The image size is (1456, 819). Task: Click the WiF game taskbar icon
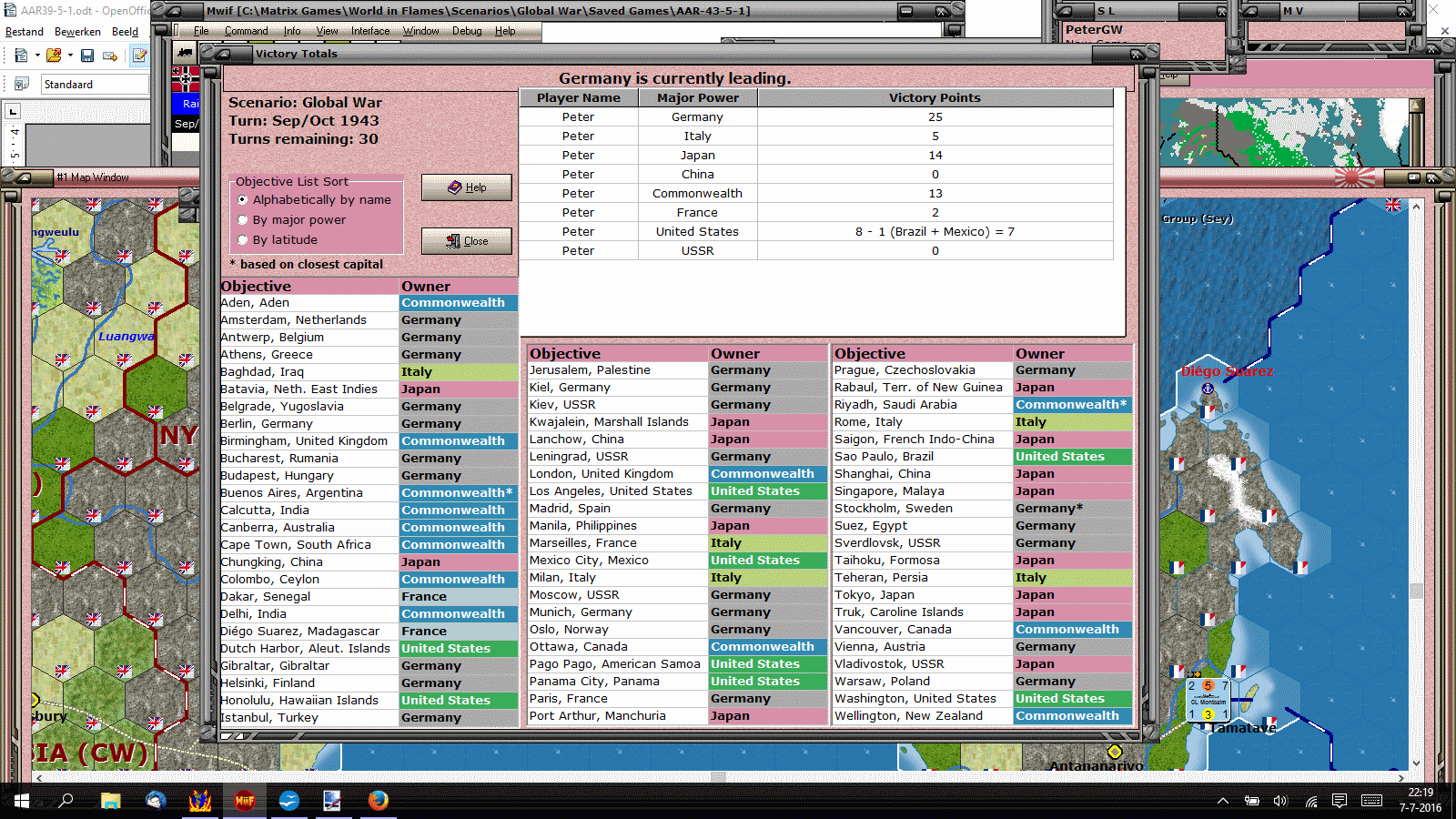(x=244, y=801)
